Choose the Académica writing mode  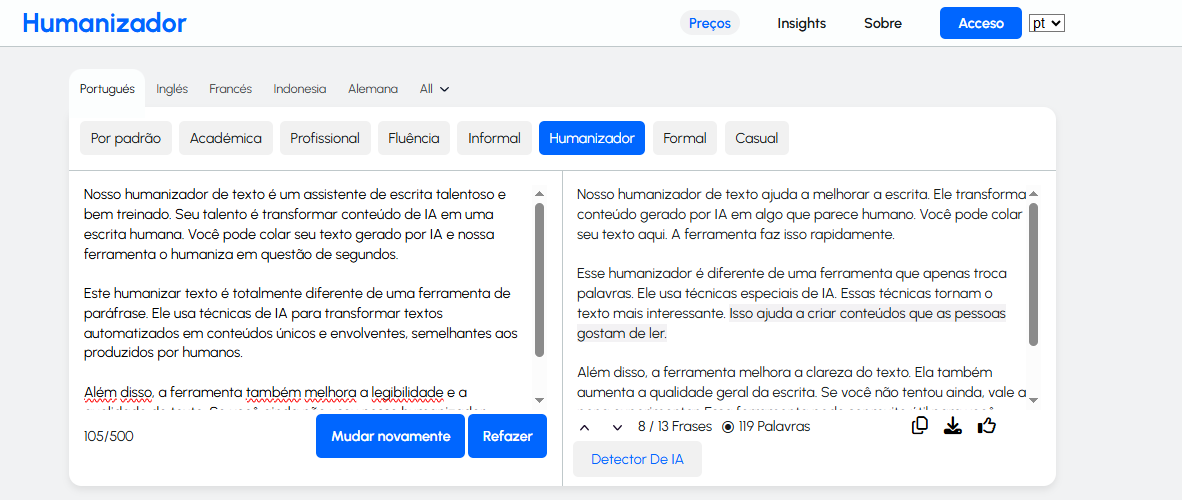click(225, 138)
